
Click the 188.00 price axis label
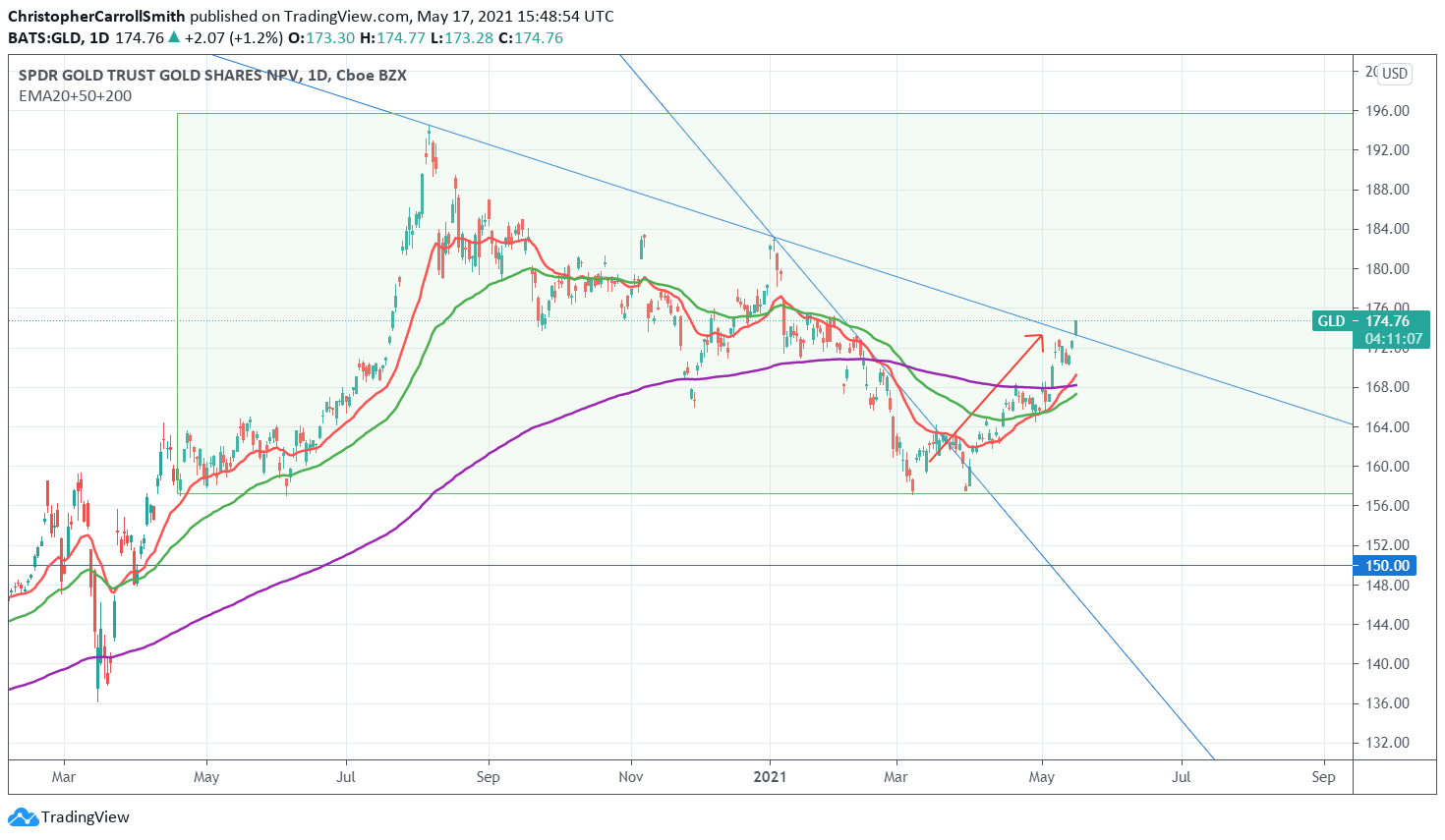point(1387,190)
